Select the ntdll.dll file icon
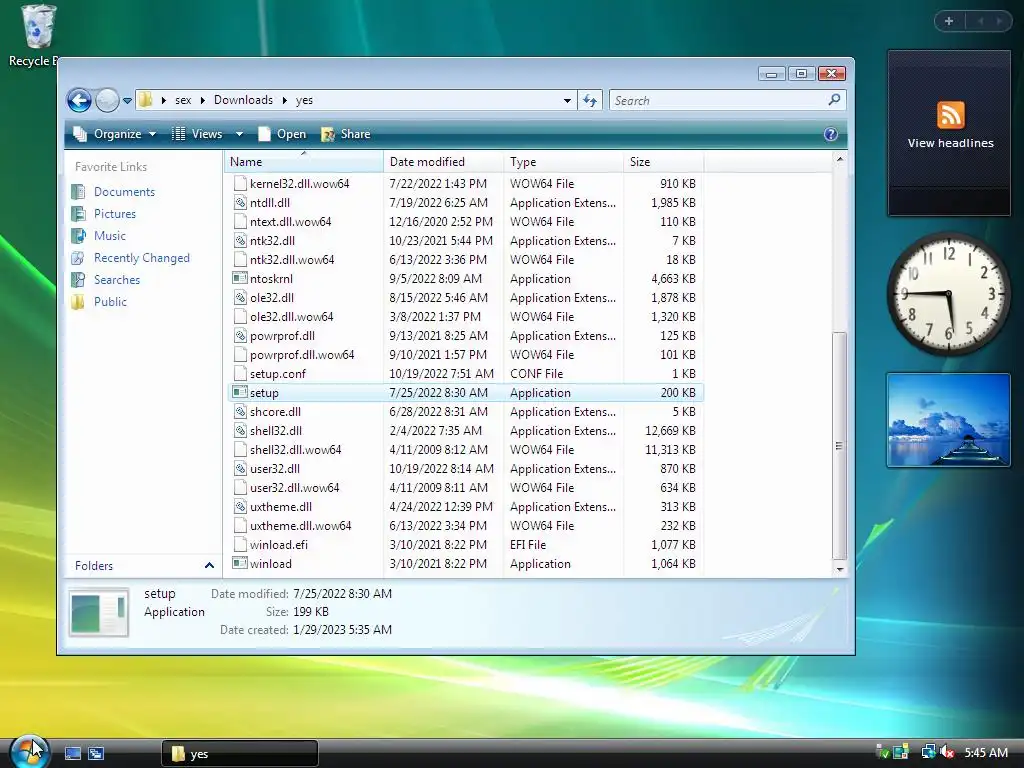The image size is (1024, 768). pyautogui.click(x=240, y=202)
